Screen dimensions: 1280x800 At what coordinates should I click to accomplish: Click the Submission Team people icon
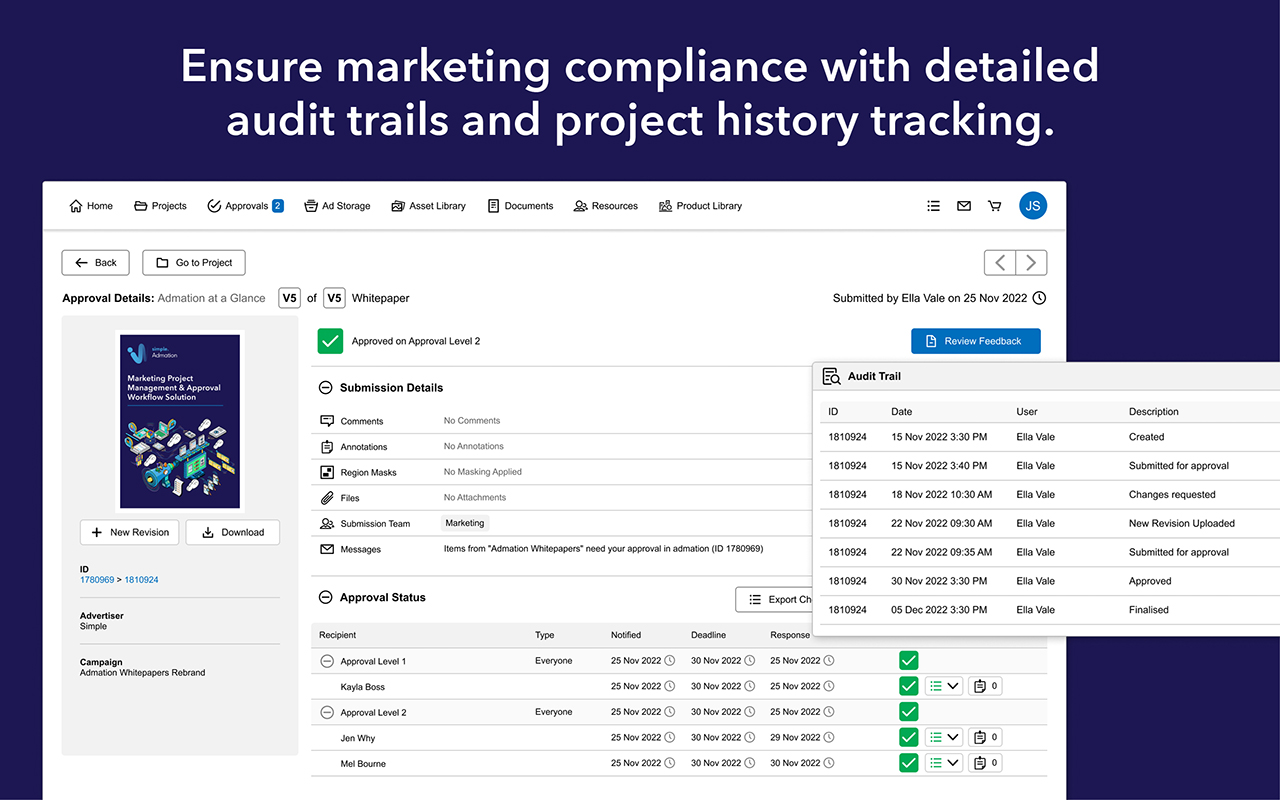327,523
